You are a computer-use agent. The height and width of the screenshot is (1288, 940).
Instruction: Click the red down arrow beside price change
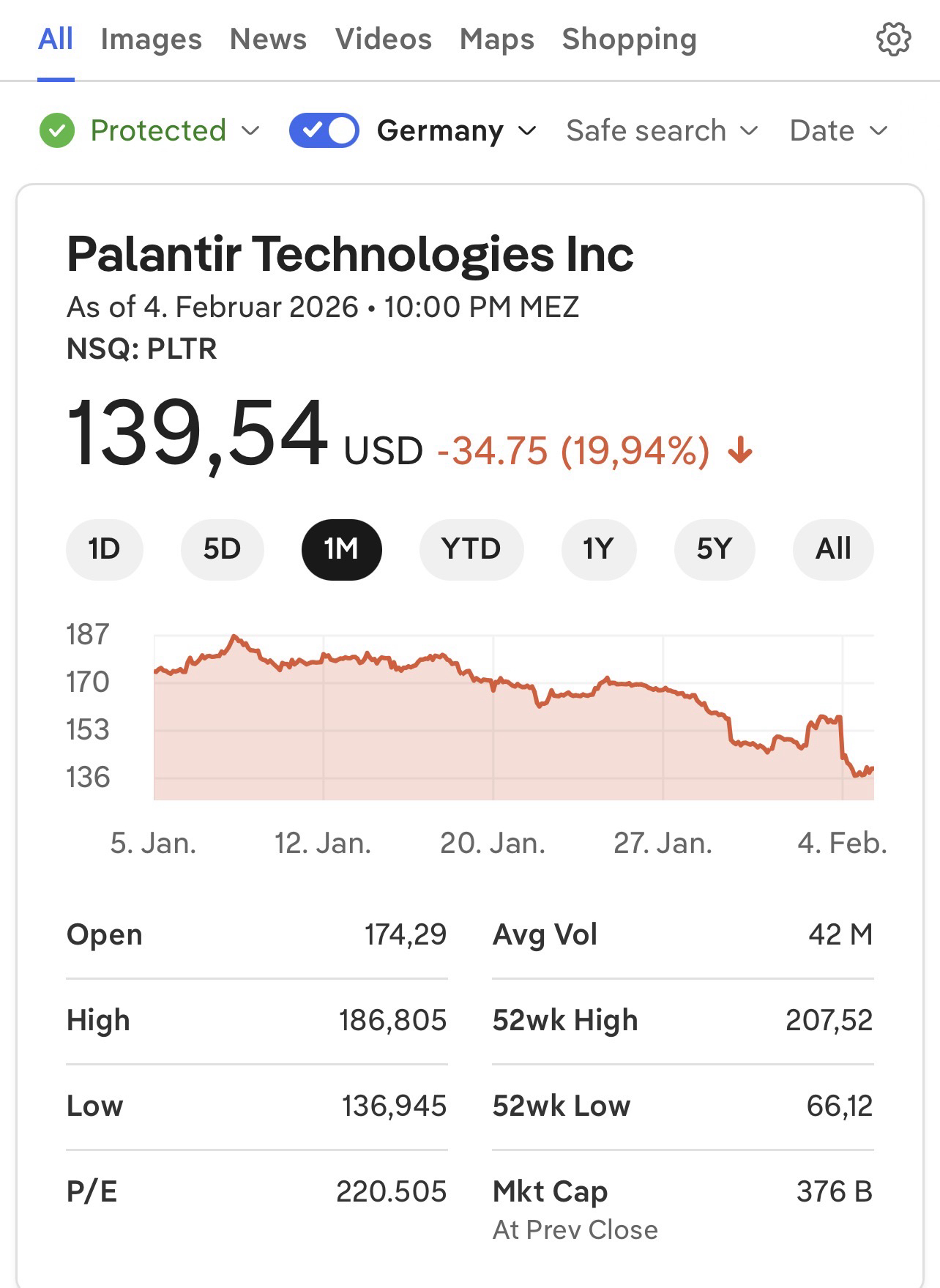pos(740,450)
